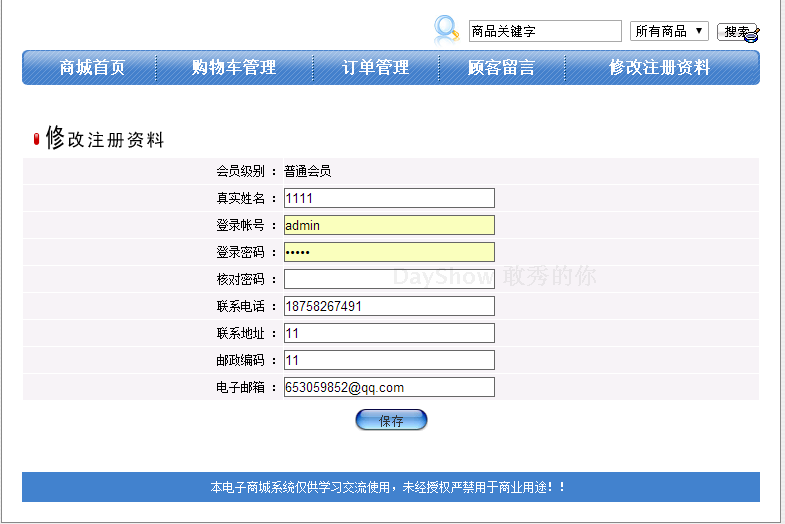Open 顾客留言 menu item
The height and width of the screenshot is (524, 785).
coord(501,67)
